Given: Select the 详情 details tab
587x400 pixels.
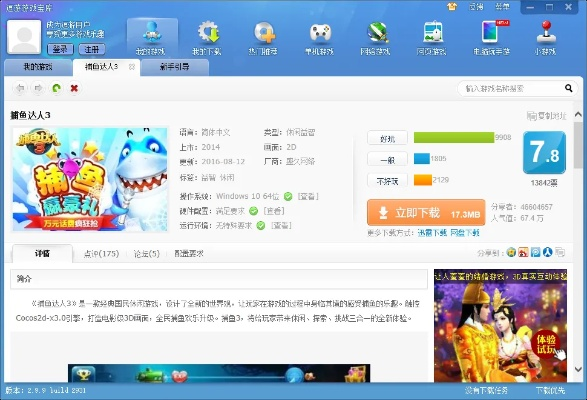Looking at the screenshot, I should coord(42,254).
